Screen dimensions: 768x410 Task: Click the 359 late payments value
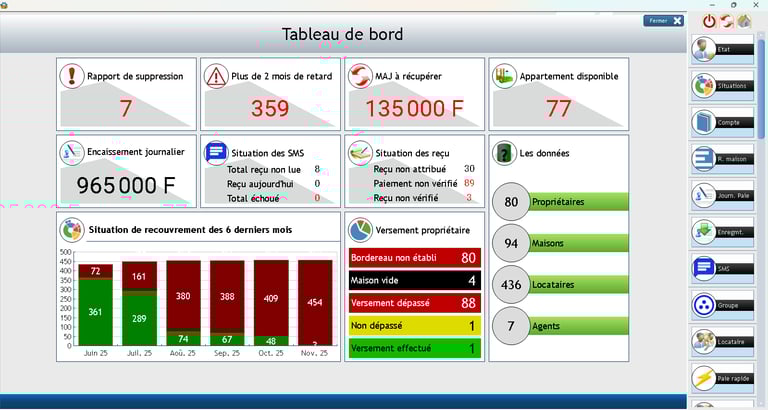(x=270, y=108)
